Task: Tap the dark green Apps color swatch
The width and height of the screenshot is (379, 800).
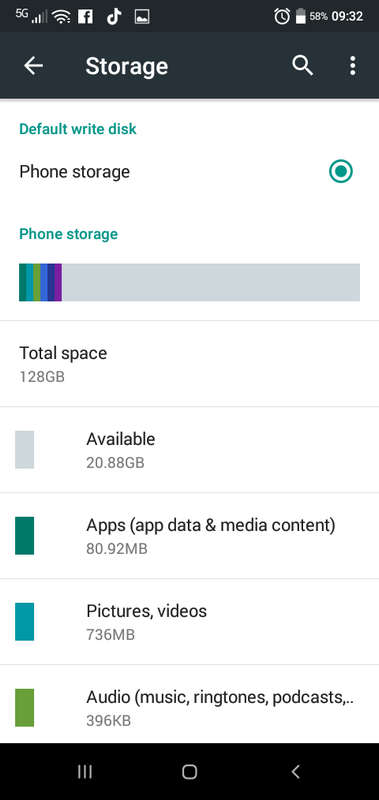Action: pyautogui.click(x=24, y=536)
